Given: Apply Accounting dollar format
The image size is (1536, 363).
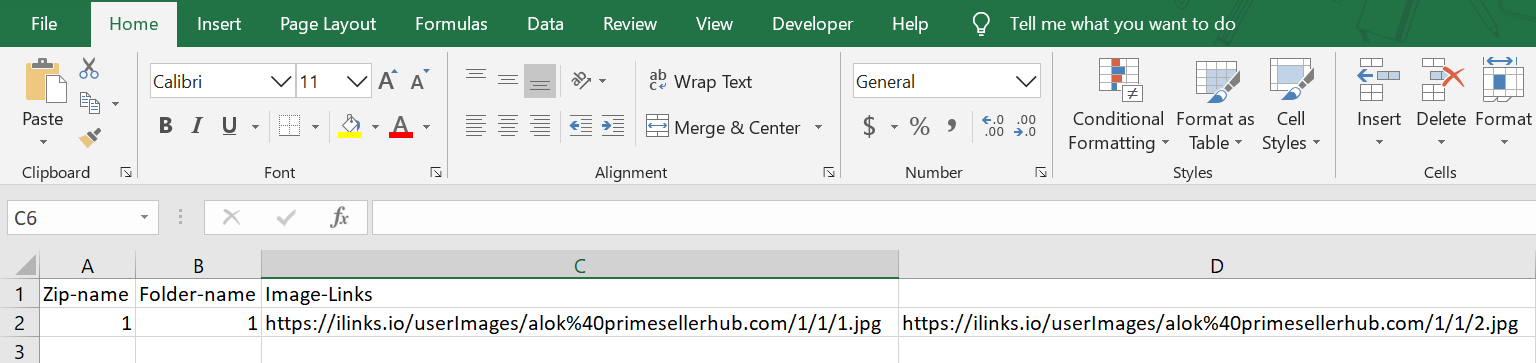Looking at the screenshot, I should pyautogui.click(x=869, y=127).
